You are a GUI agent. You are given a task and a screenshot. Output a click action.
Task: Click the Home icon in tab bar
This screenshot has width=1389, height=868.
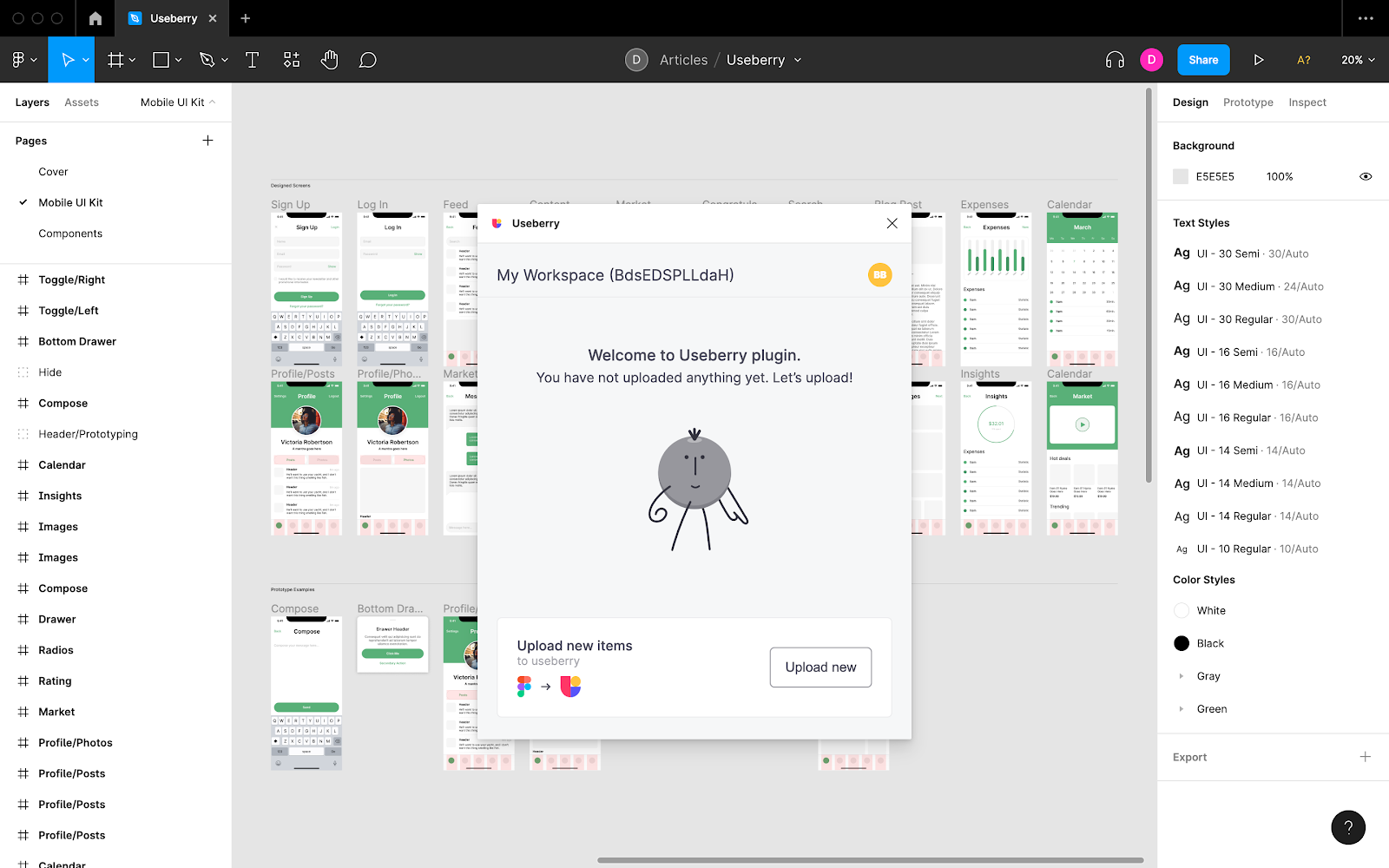pos(95,18)
